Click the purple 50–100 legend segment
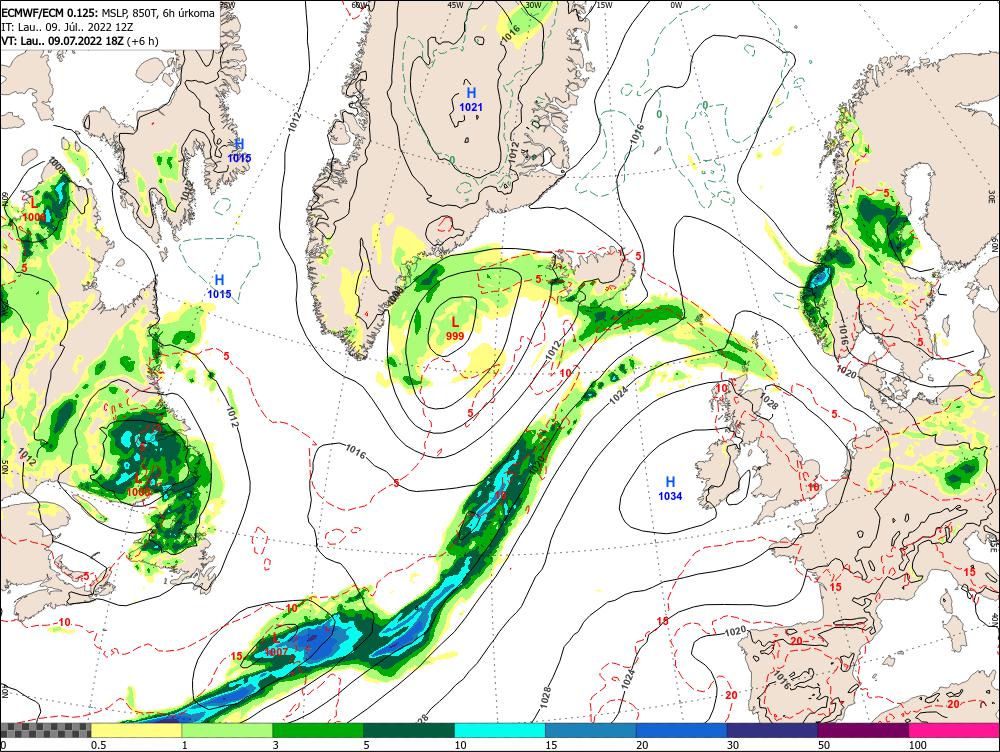This screenshot has height=752, width=1000. click(x=864, y=730)
